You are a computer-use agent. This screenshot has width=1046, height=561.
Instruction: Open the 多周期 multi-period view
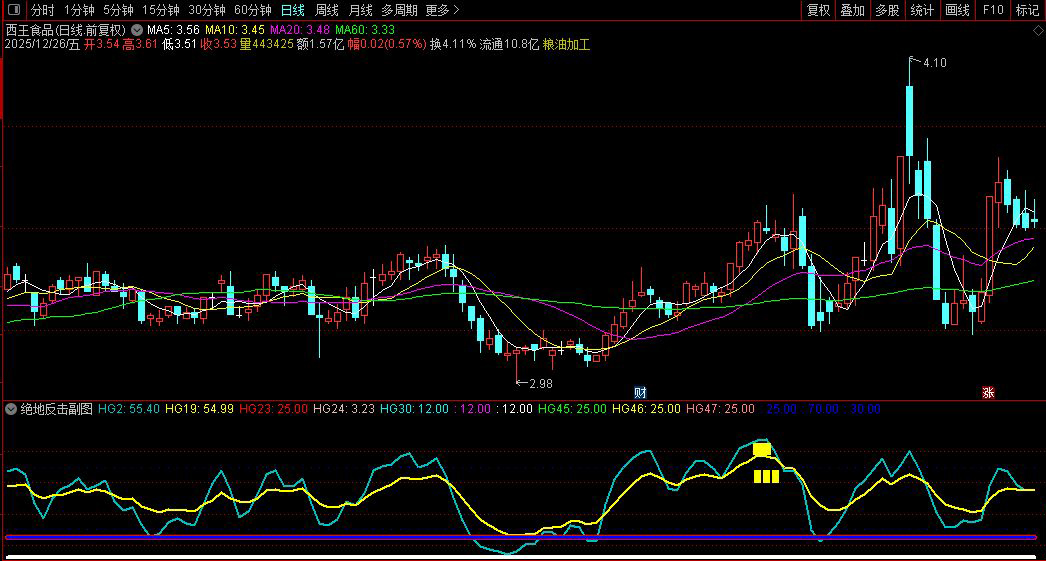point(400,10)
